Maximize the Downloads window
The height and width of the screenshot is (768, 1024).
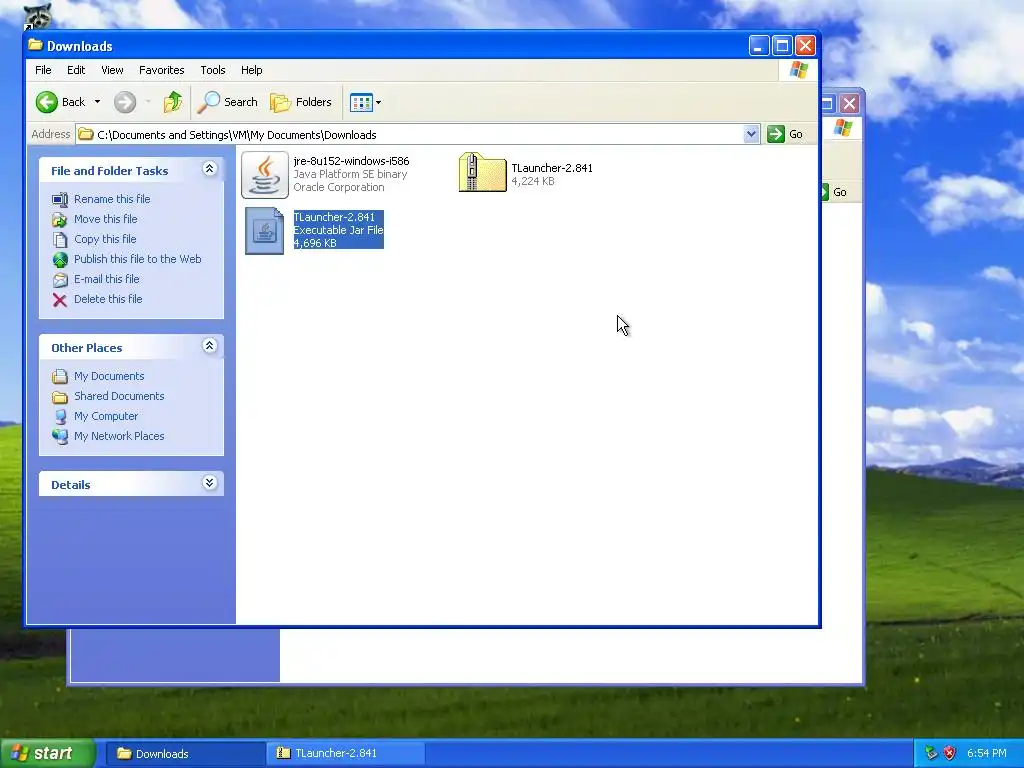point(782,46)
